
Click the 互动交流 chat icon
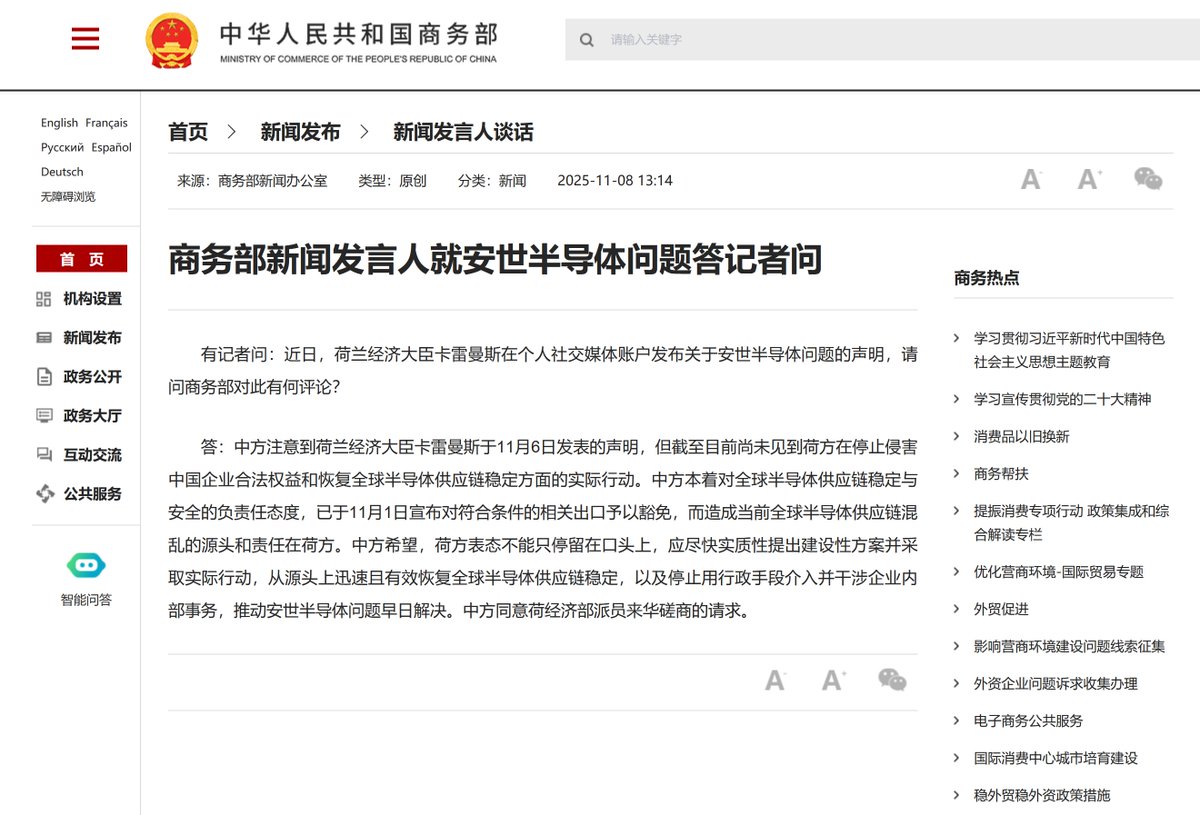click(x=44, y=455)
